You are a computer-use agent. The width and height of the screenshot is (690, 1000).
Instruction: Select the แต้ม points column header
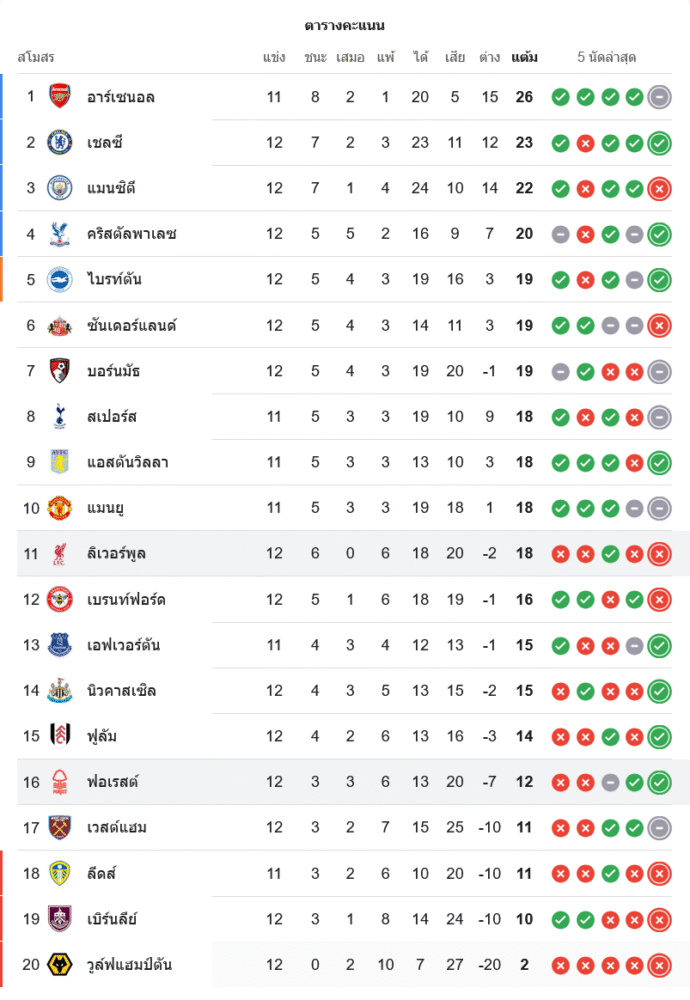click(x=524, y=57)
